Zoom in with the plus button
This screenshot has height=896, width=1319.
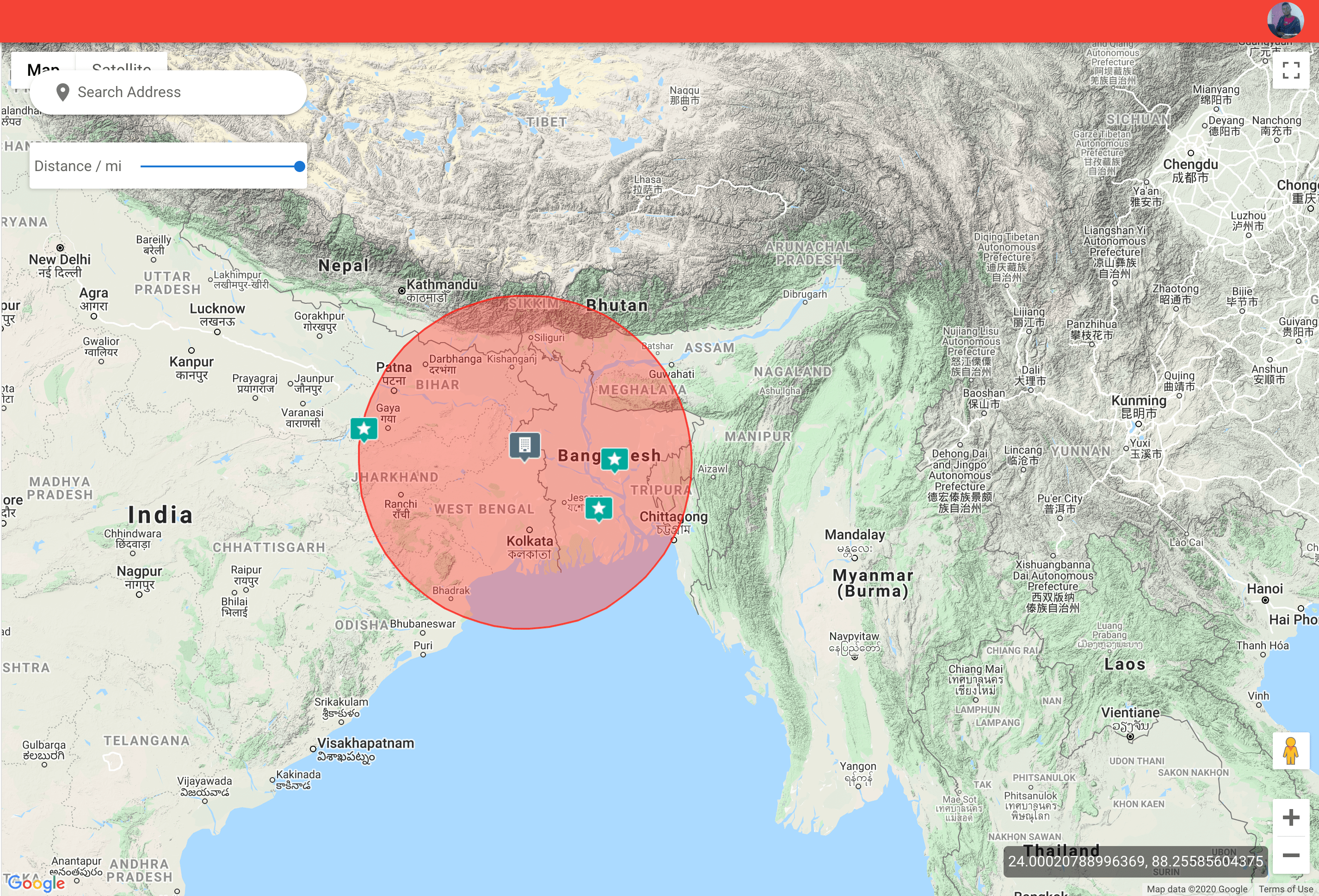[x=1291, y=817]
